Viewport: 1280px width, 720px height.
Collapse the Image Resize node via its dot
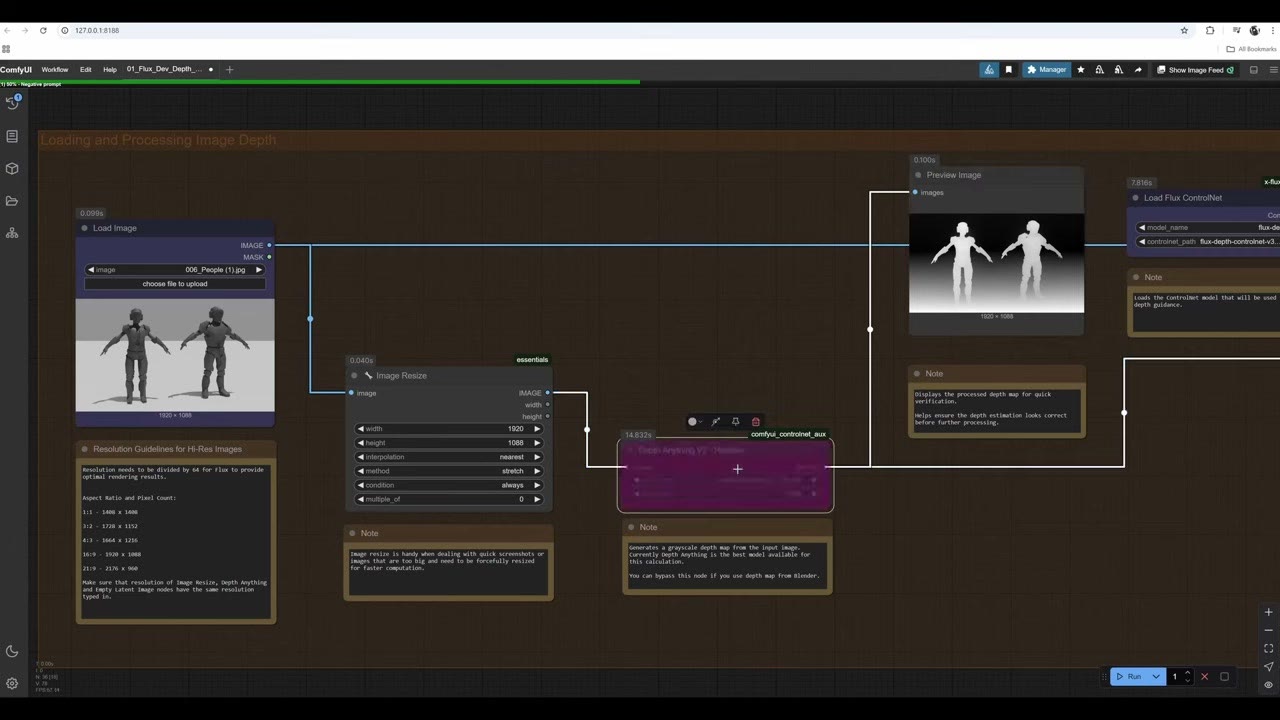[x=354, y=376]
